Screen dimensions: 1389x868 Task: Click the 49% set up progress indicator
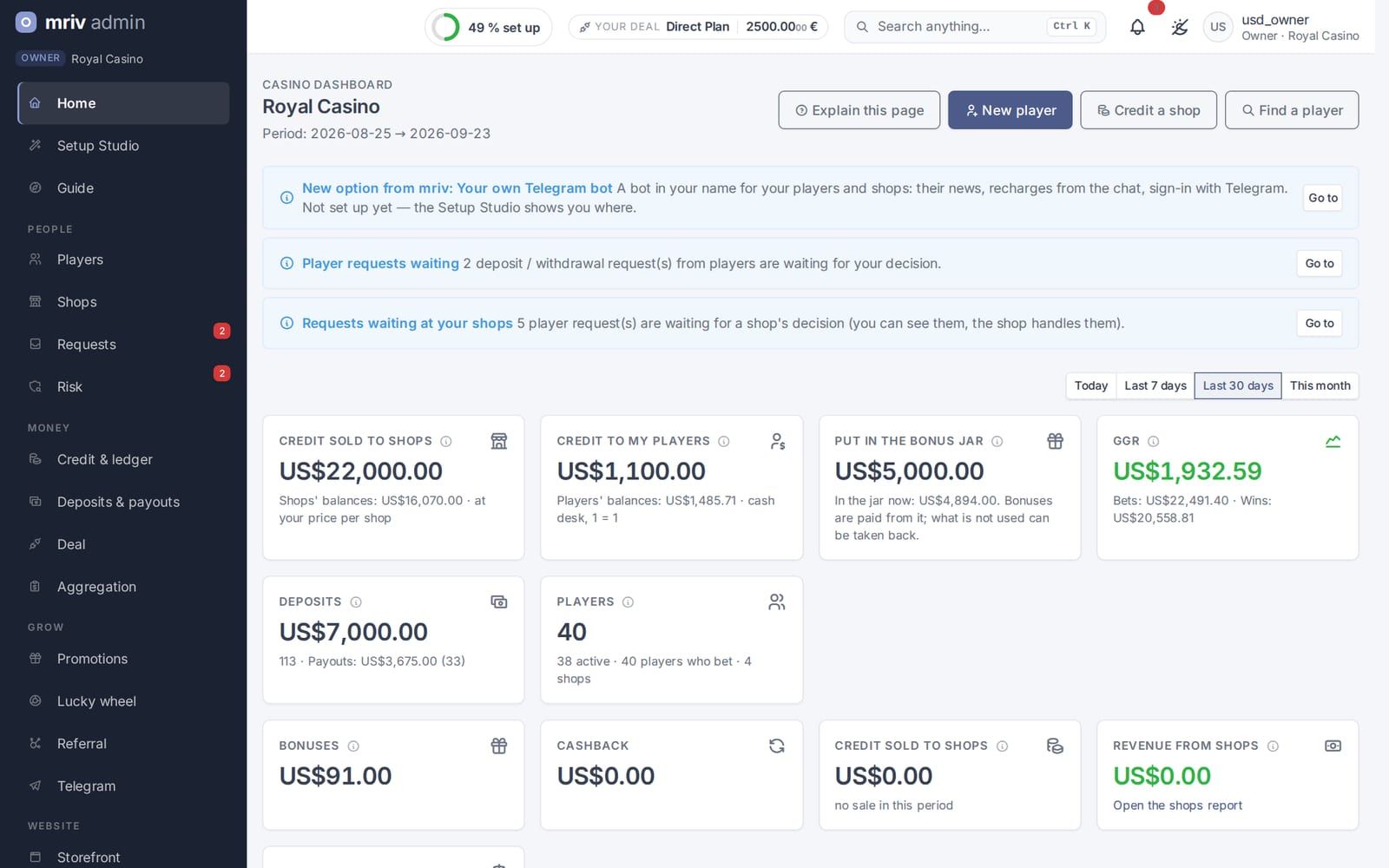488,27
